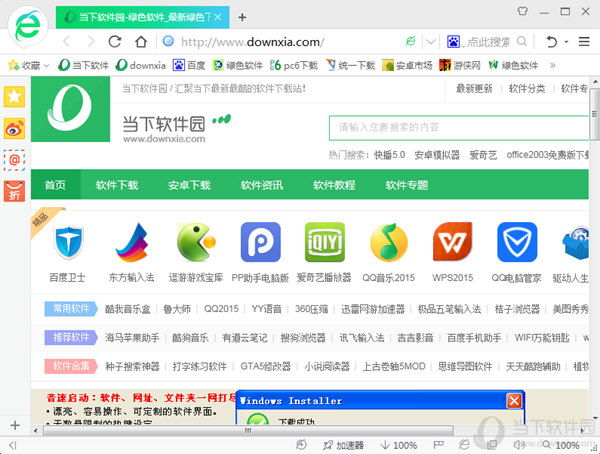Open the 安卓下载 navigation tab
600x454 pixels.
click(189, 185)
